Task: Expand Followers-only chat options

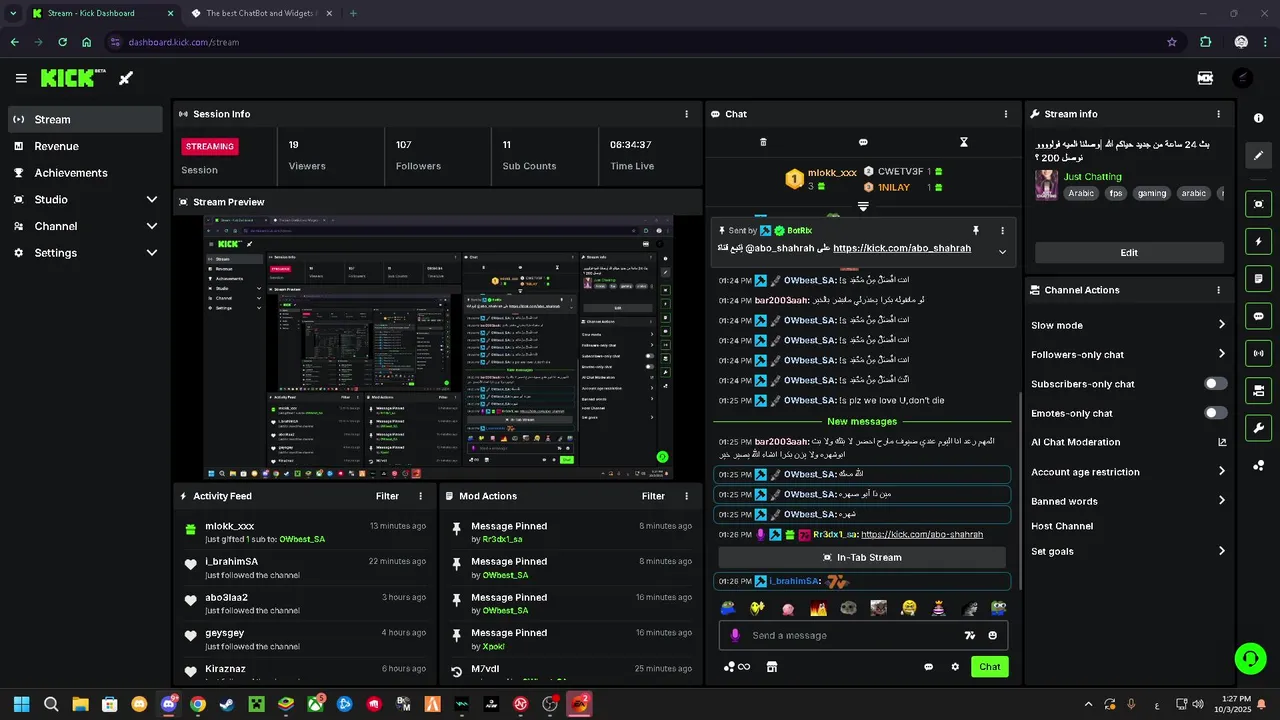Action: pyautogui.click(x=1221, y=354)
